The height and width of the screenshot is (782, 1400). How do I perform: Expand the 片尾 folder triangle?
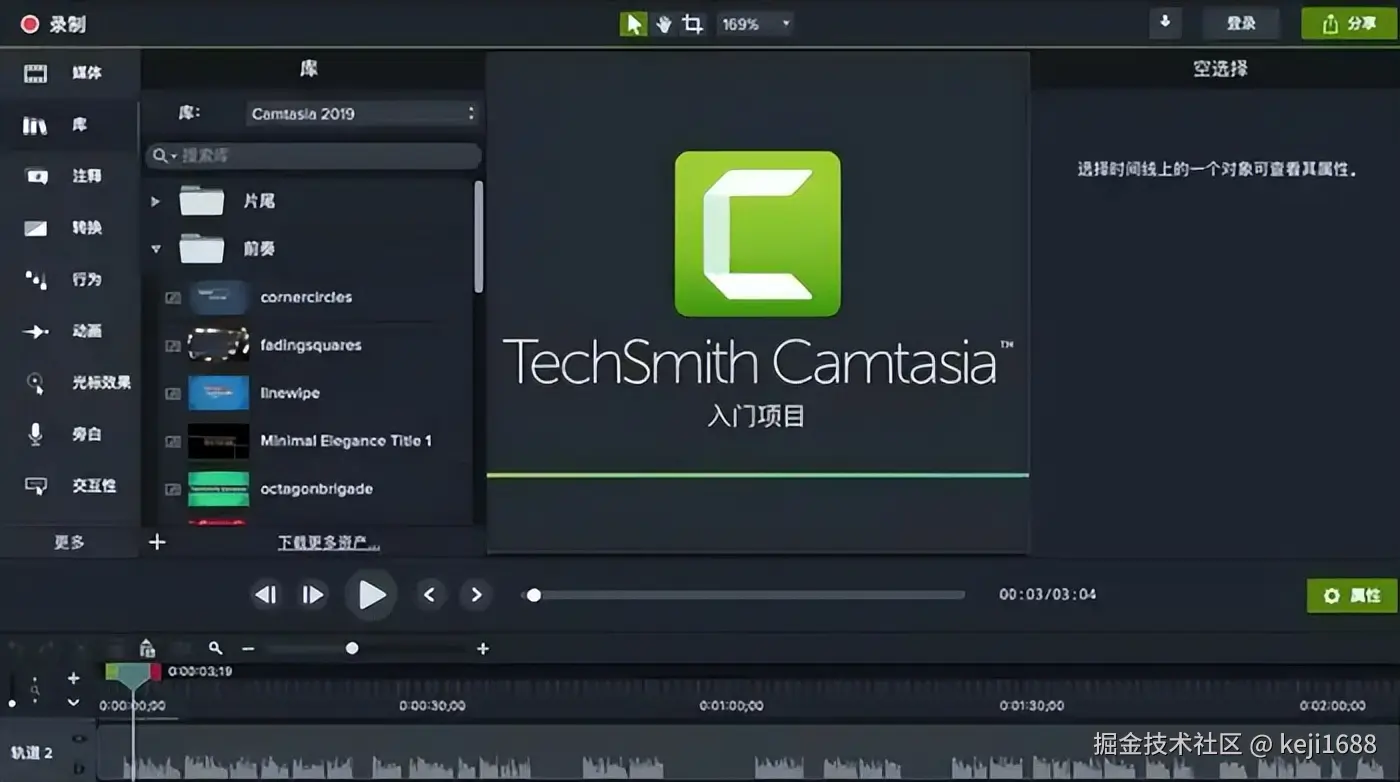click(x=155, y=201)
